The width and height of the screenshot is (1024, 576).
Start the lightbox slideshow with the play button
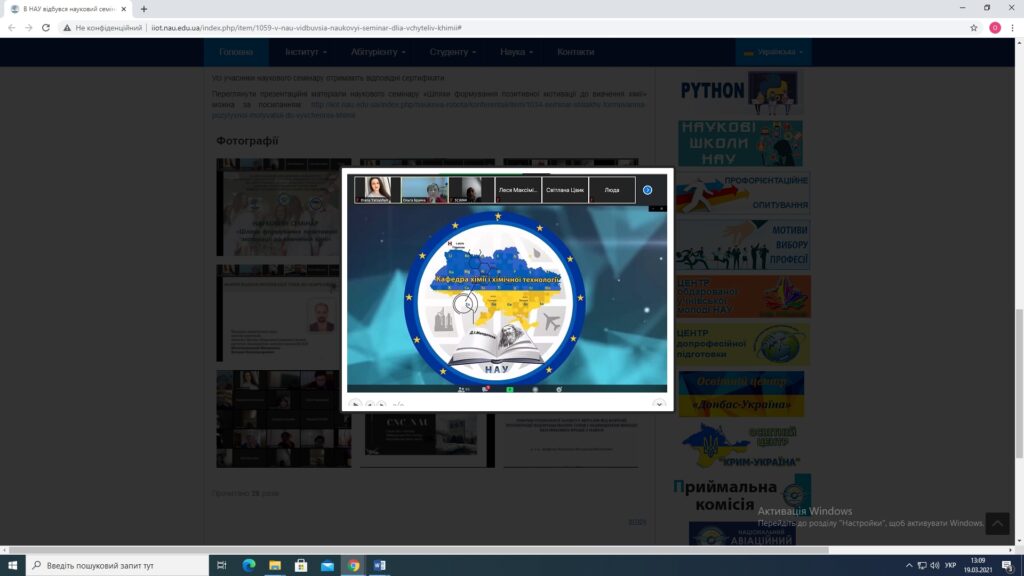click(356, 404)
